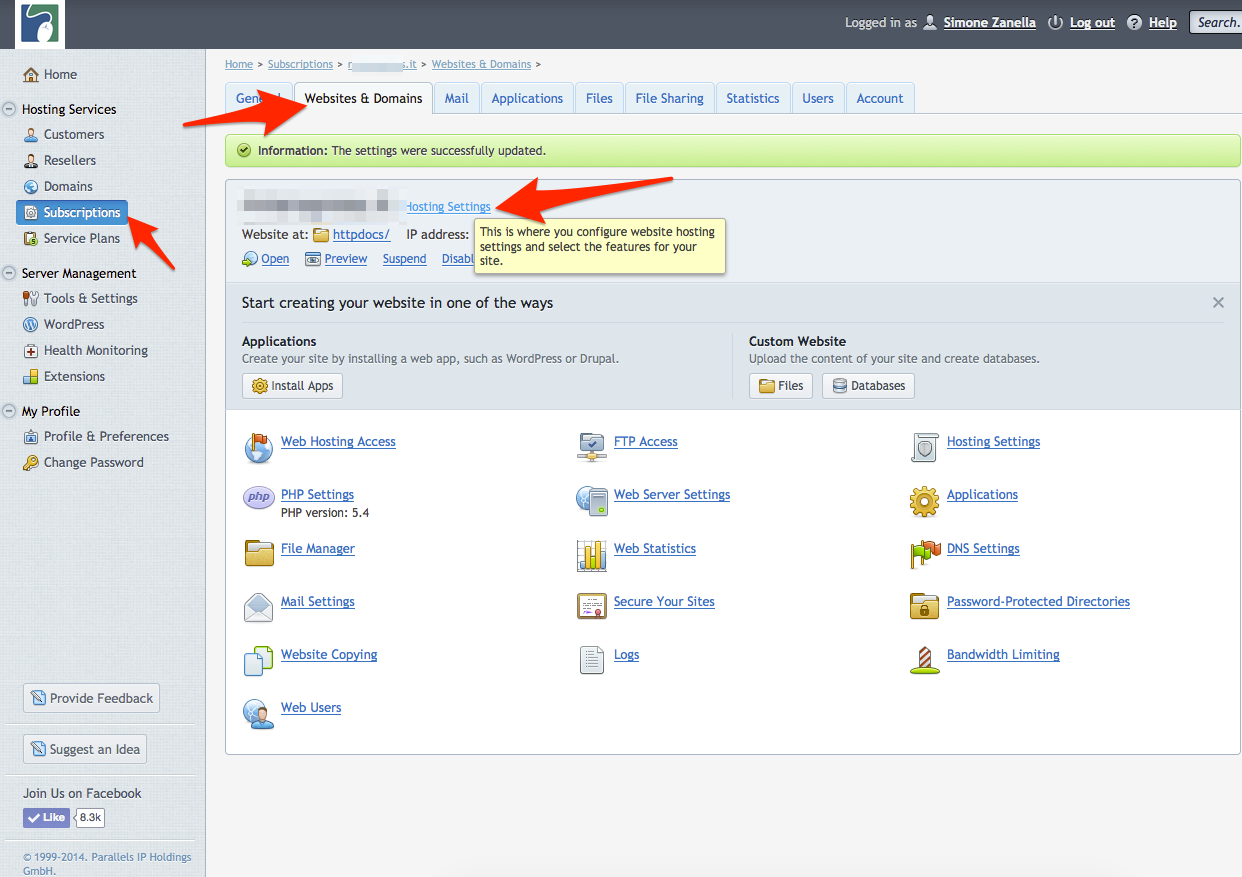Image resolution: width=1242 pixels, height=877 pixels.
Task: Click the DNS Settings flags icon
Action: (925, 554)
